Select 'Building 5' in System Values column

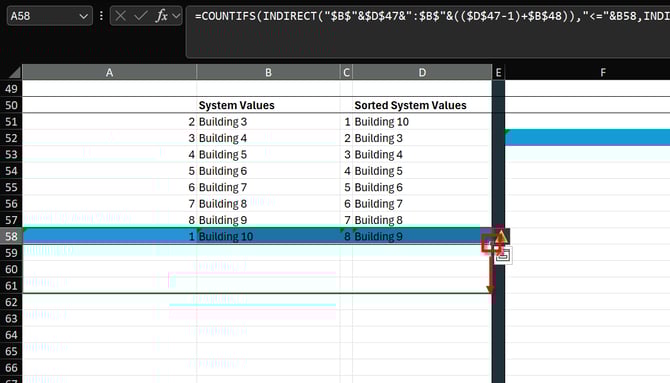point(268,154)
